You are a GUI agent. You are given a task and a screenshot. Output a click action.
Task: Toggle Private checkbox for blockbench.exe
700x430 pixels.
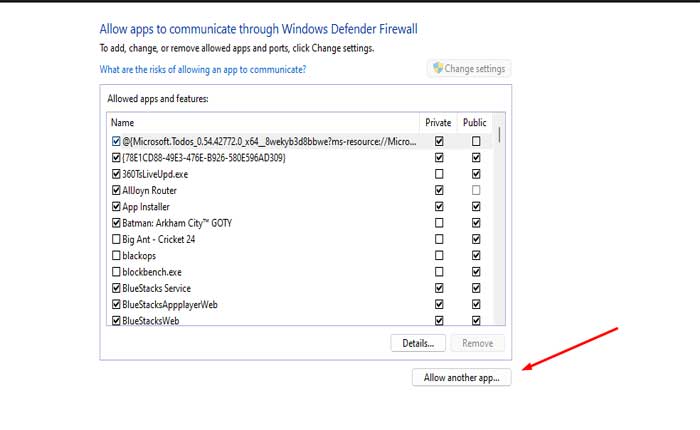pos(439,272)
